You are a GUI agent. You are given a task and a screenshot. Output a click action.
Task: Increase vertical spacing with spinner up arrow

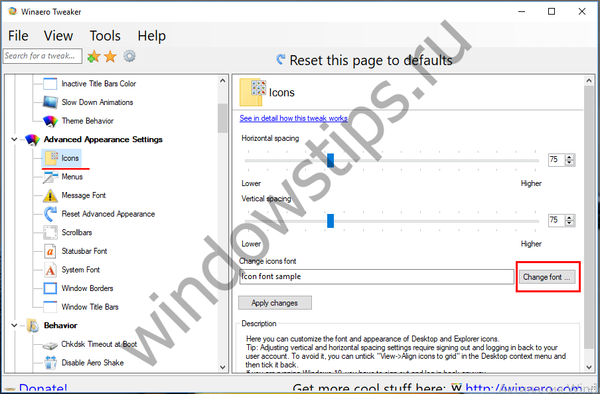tap(570, 217)
